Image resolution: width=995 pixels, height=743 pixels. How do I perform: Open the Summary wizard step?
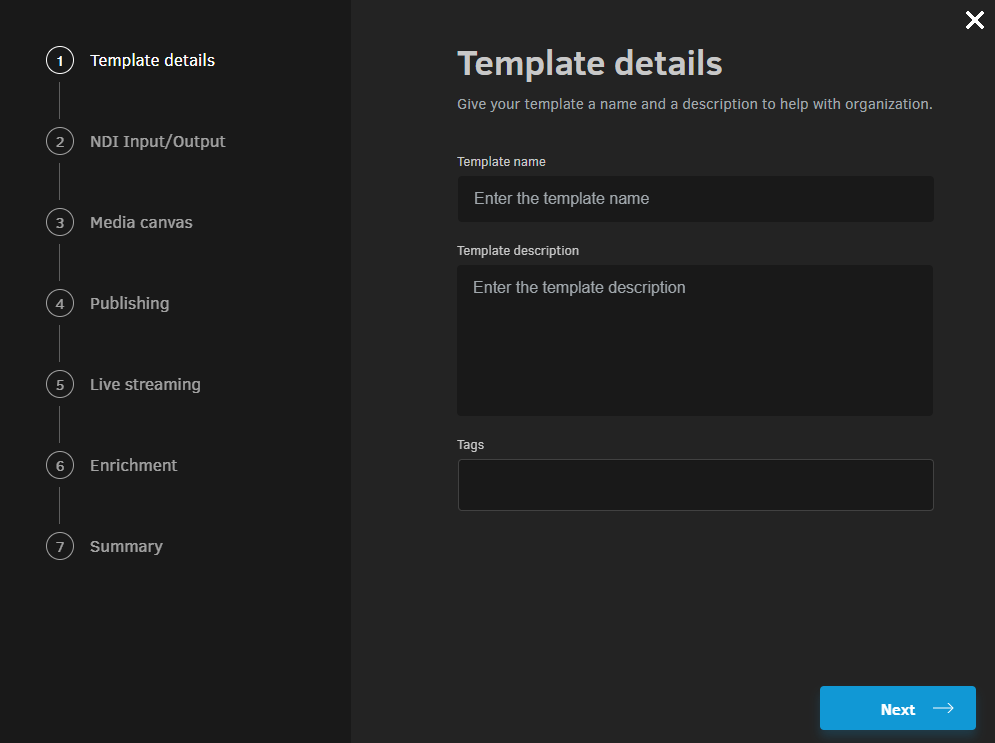126,546
